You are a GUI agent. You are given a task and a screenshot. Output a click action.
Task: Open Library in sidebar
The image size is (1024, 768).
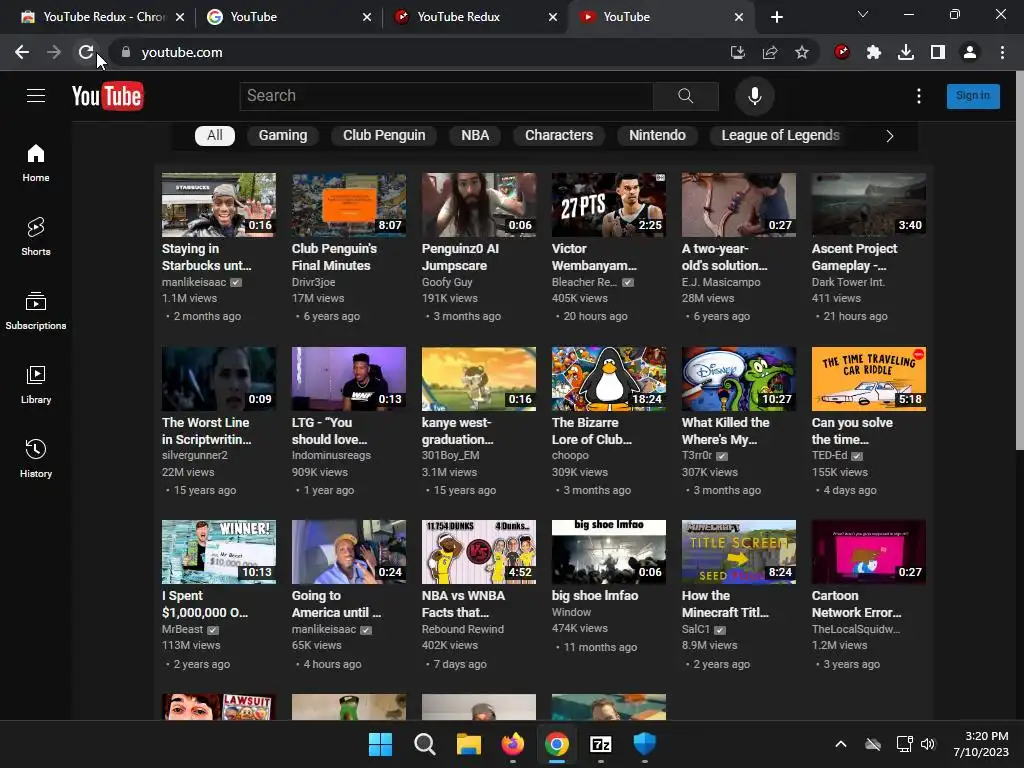pos(36,385)
